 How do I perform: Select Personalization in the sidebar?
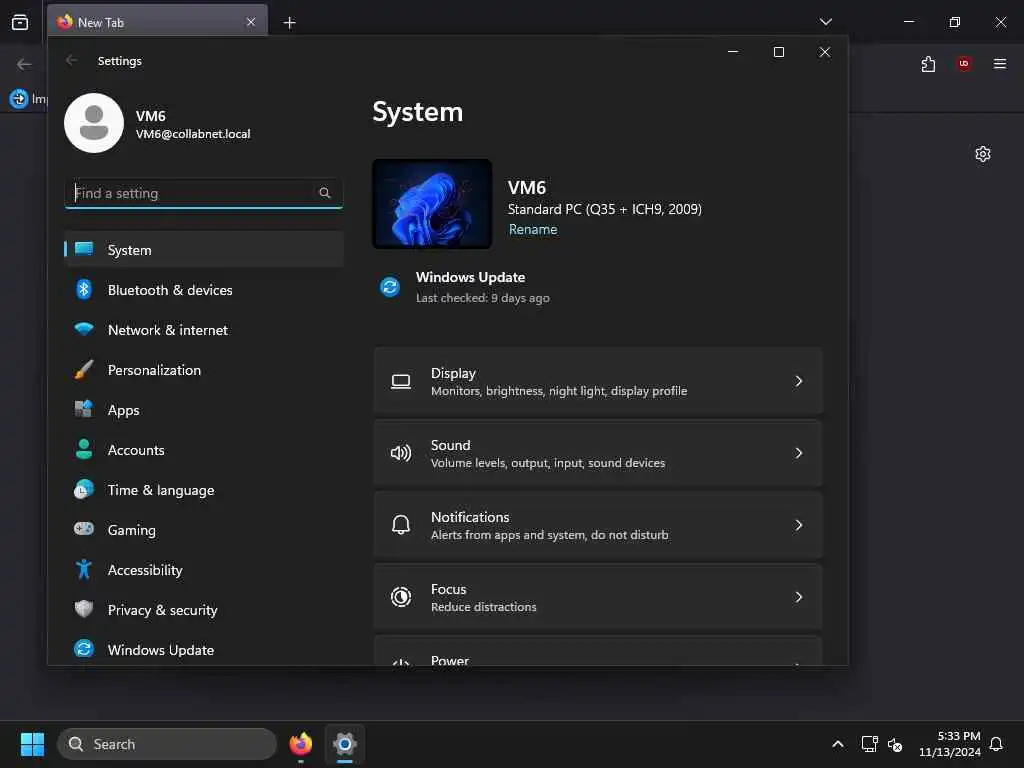tap(204, 370)
